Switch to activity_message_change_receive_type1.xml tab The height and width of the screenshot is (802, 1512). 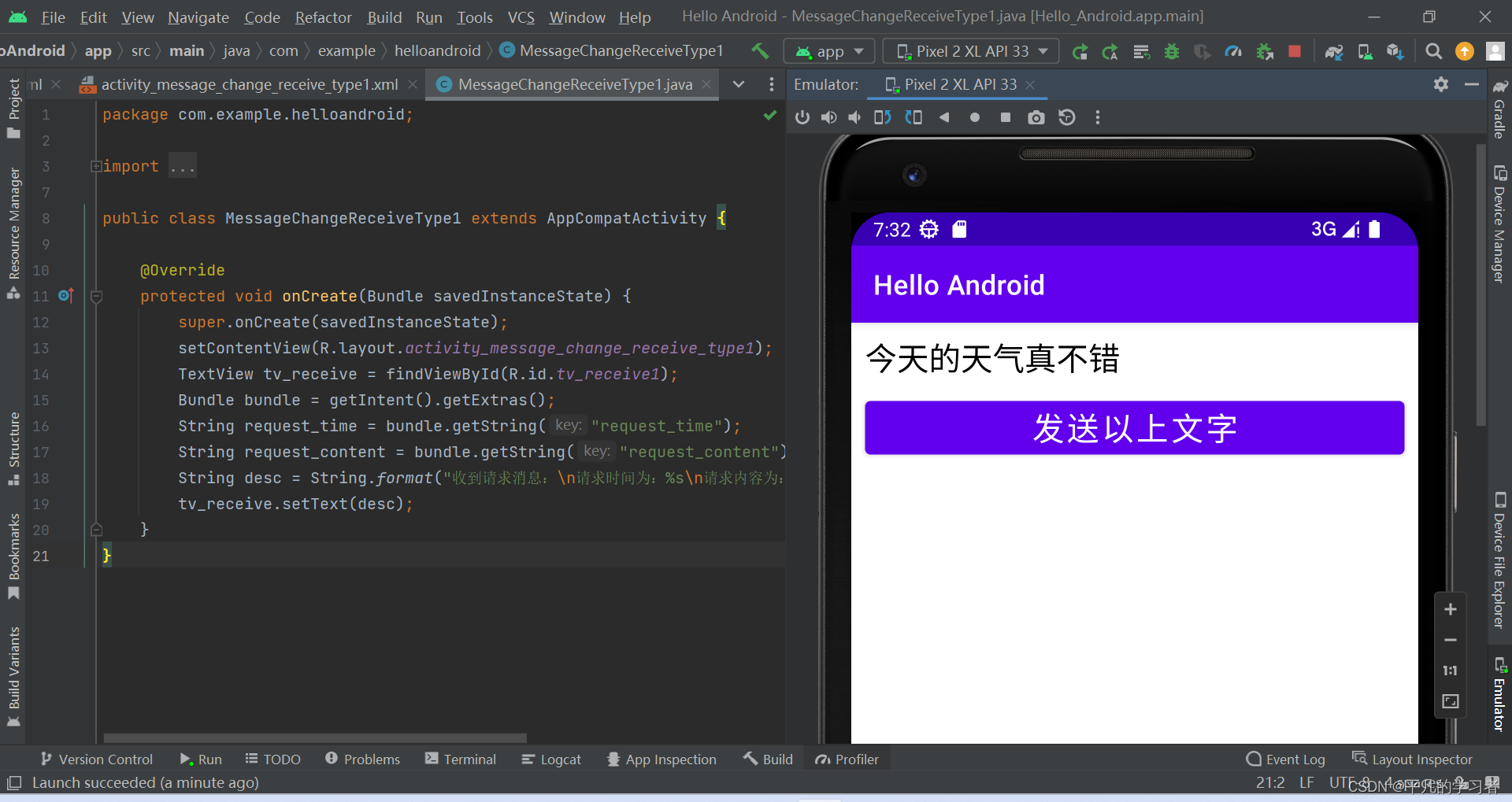[249, 84]
